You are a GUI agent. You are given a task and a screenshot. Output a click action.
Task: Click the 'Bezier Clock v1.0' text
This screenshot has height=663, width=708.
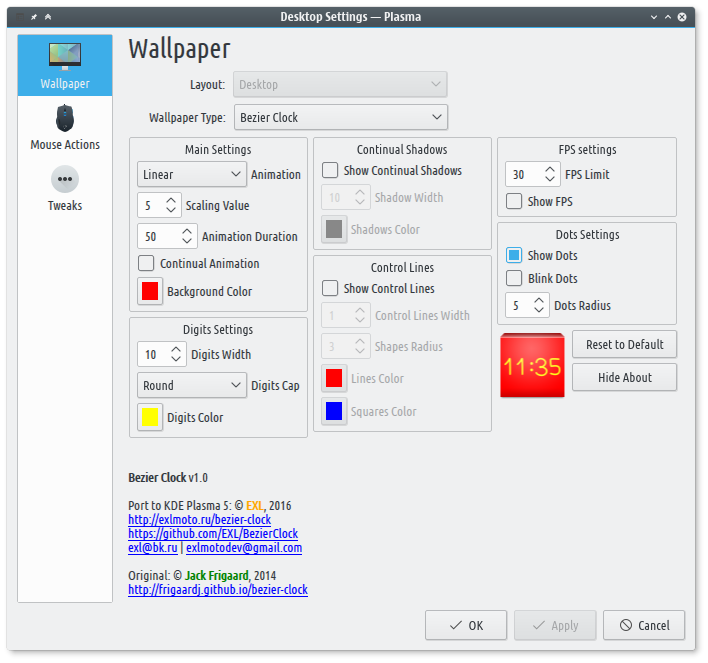point(168,477)
